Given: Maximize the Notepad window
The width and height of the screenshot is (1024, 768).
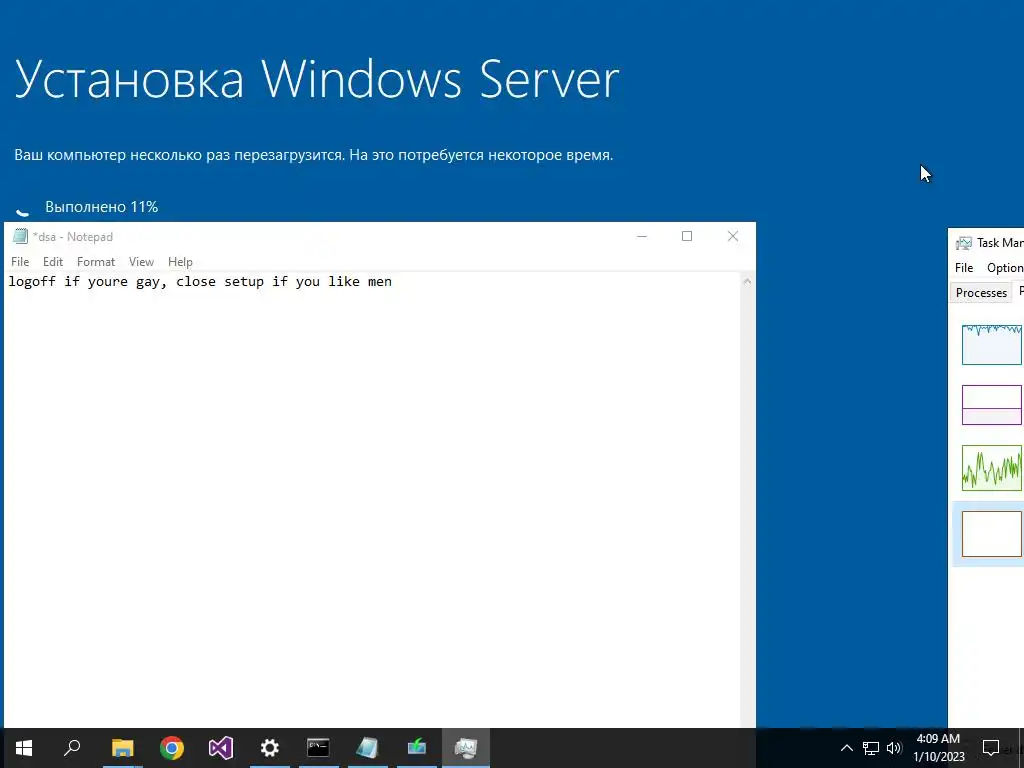Looking at the screenshot, I should pos(687,236).
